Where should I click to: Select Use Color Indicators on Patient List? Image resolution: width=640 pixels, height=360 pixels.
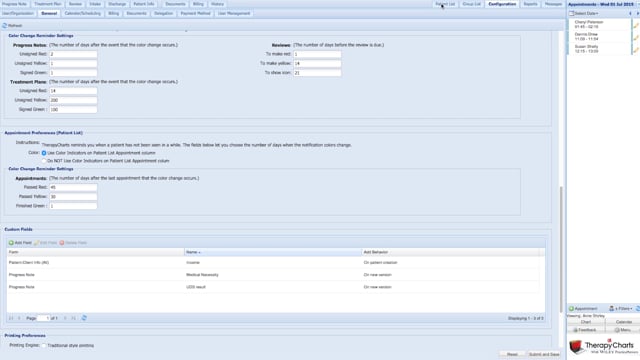click(44, 153)
